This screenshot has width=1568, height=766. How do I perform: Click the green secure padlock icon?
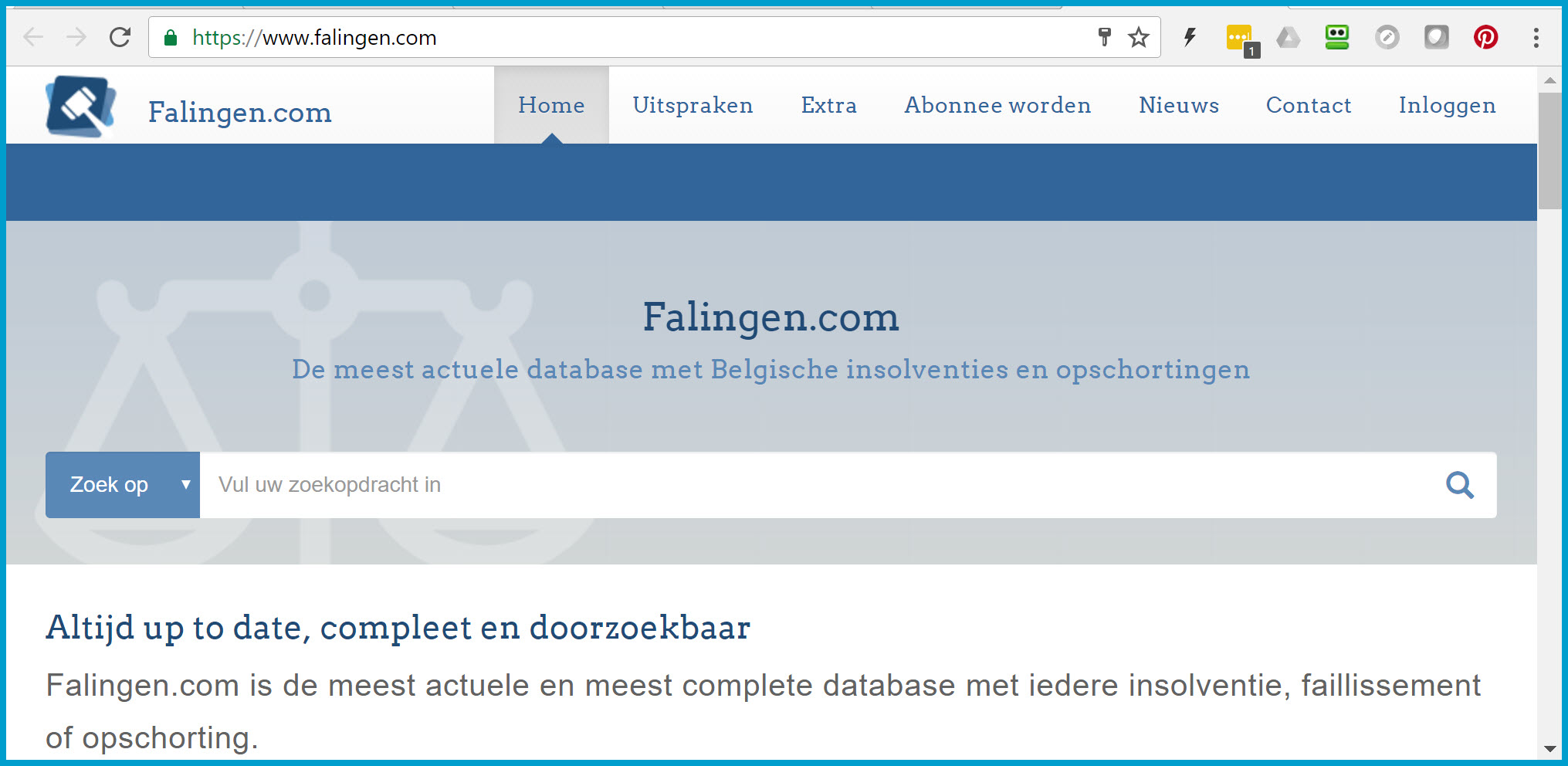pos(171,38)
